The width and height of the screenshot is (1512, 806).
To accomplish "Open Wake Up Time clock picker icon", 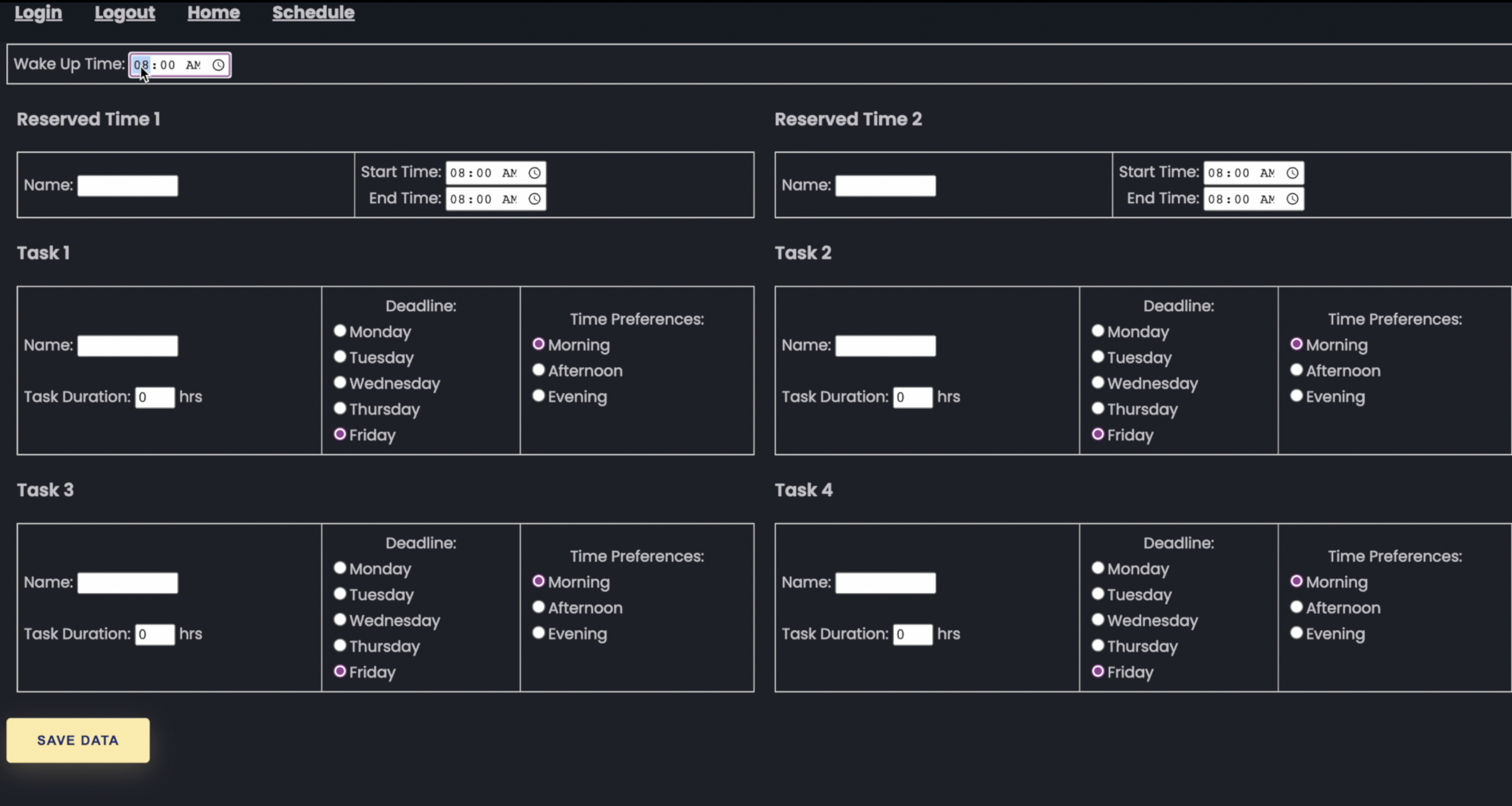I will (x=218, y=65).
